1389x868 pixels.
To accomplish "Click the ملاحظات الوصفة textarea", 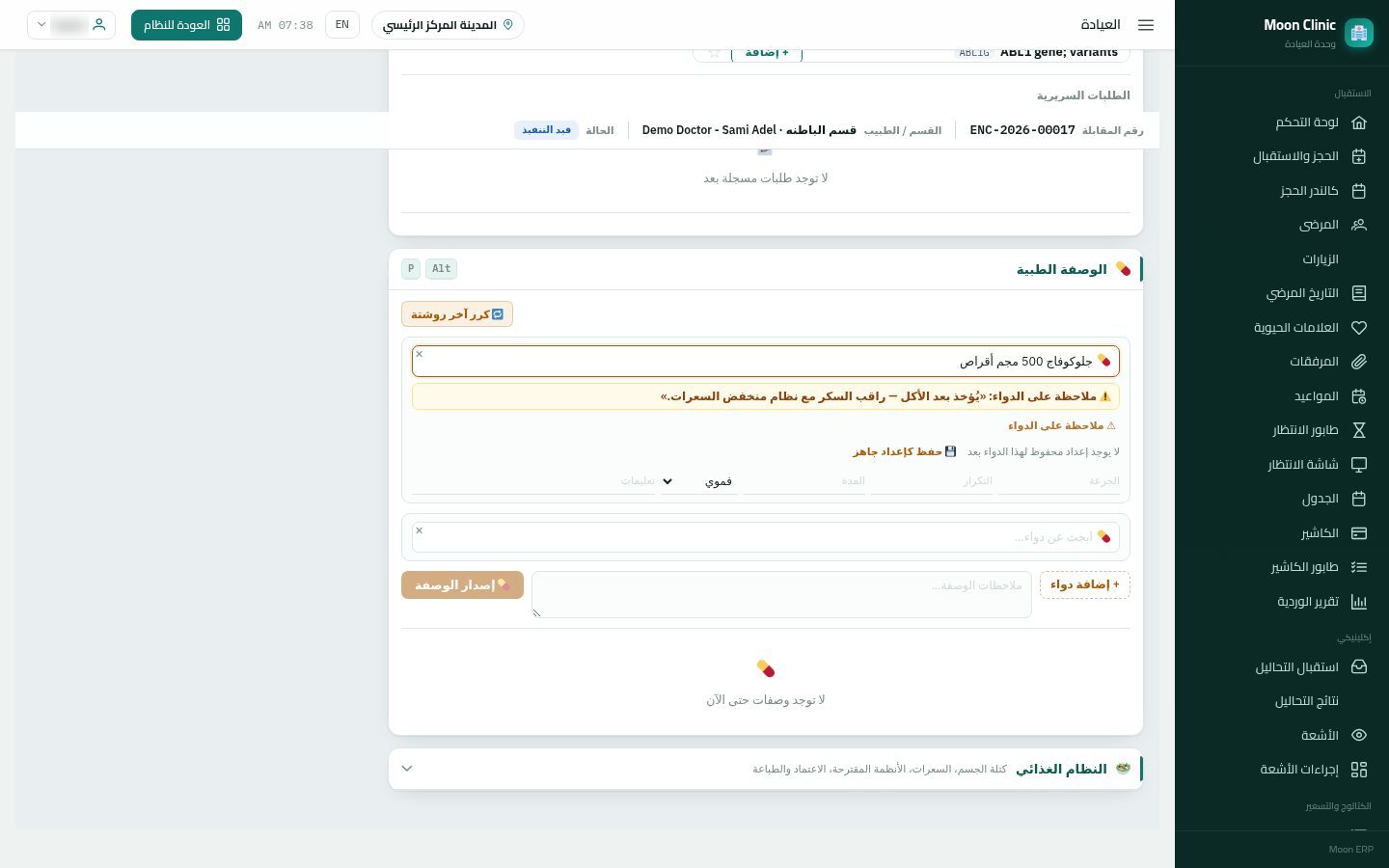I will click(781, 594).
